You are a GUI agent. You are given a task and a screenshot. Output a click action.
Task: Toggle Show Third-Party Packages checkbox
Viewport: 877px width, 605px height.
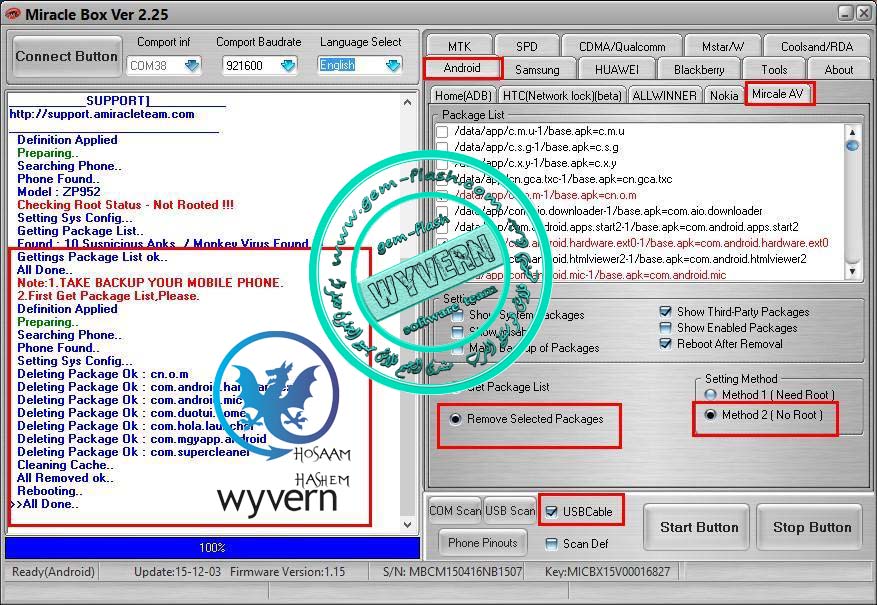pyautogui.click(x=665, y=312)
